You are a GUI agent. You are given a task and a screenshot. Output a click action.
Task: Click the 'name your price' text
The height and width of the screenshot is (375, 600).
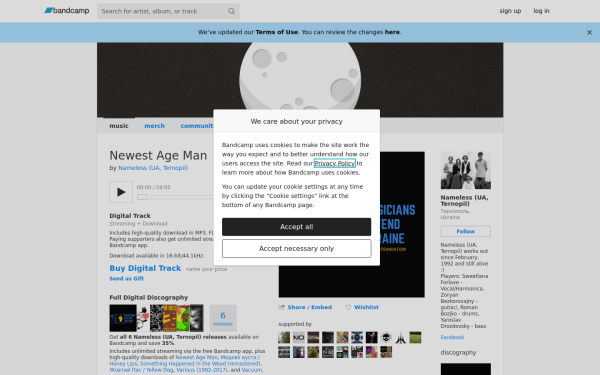tap(206, 269)
